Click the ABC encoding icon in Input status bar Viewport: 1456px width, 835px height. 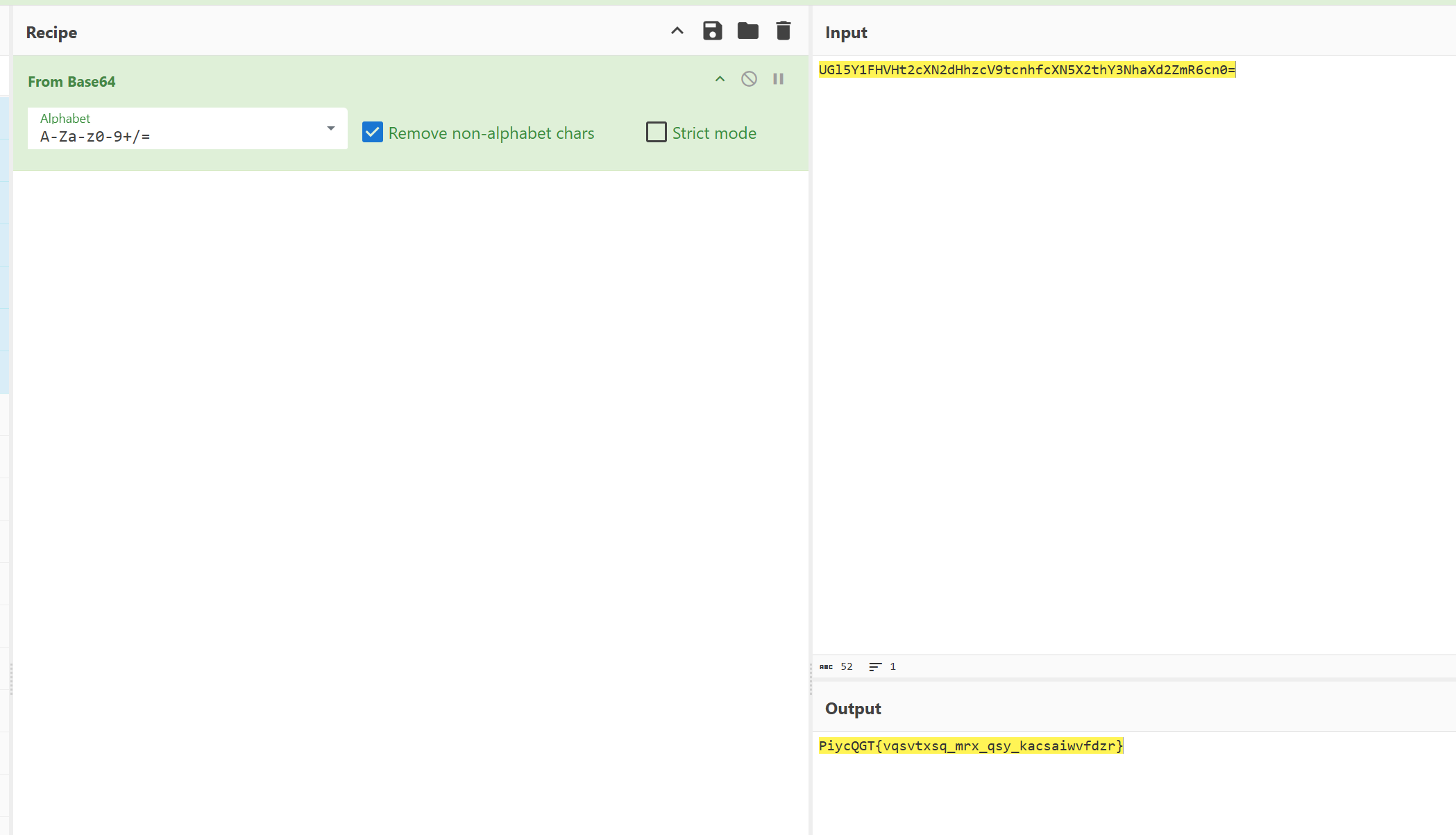(827, 666)
